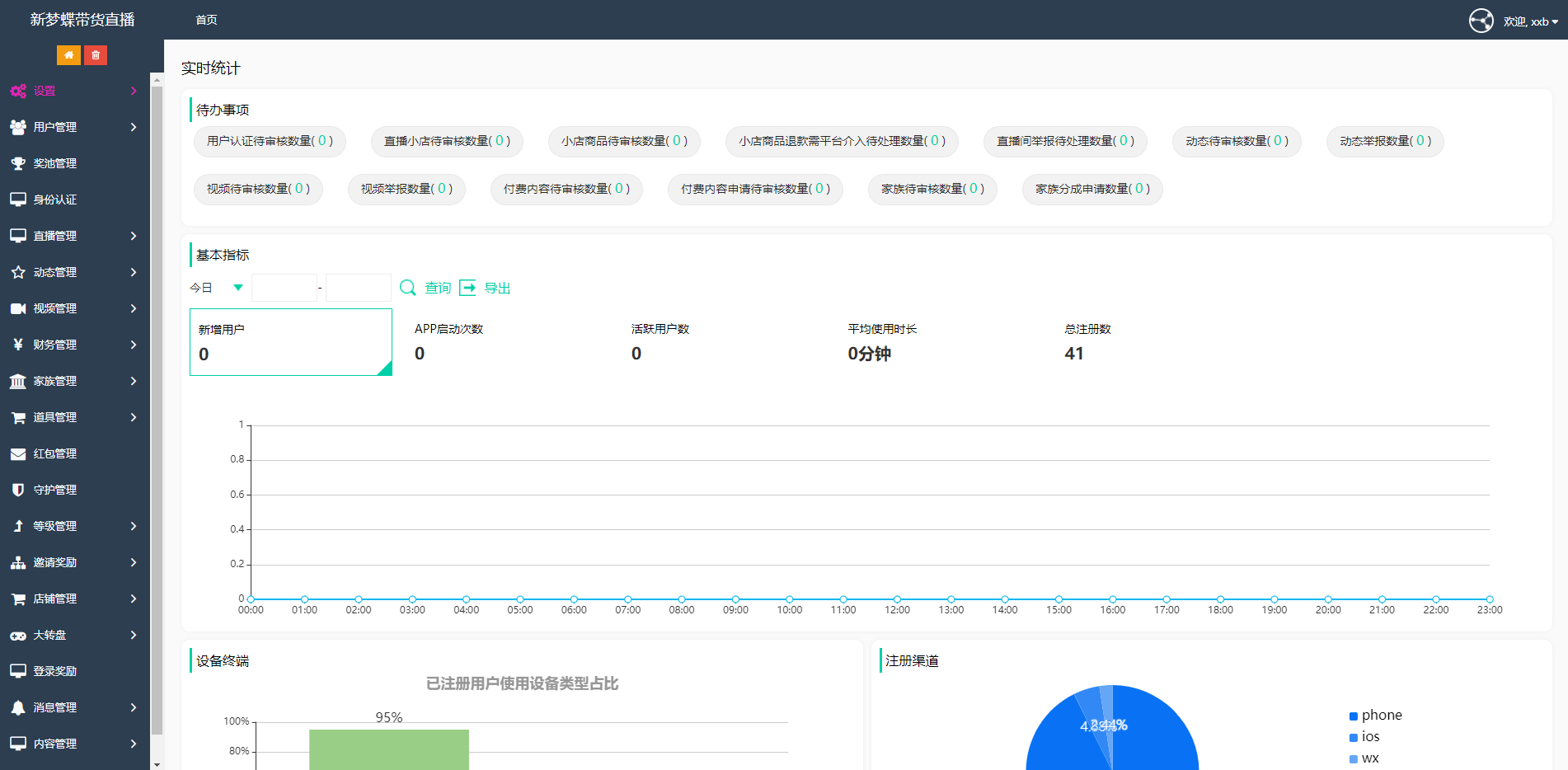Switch to the 首页 tab

pos(206,20)
